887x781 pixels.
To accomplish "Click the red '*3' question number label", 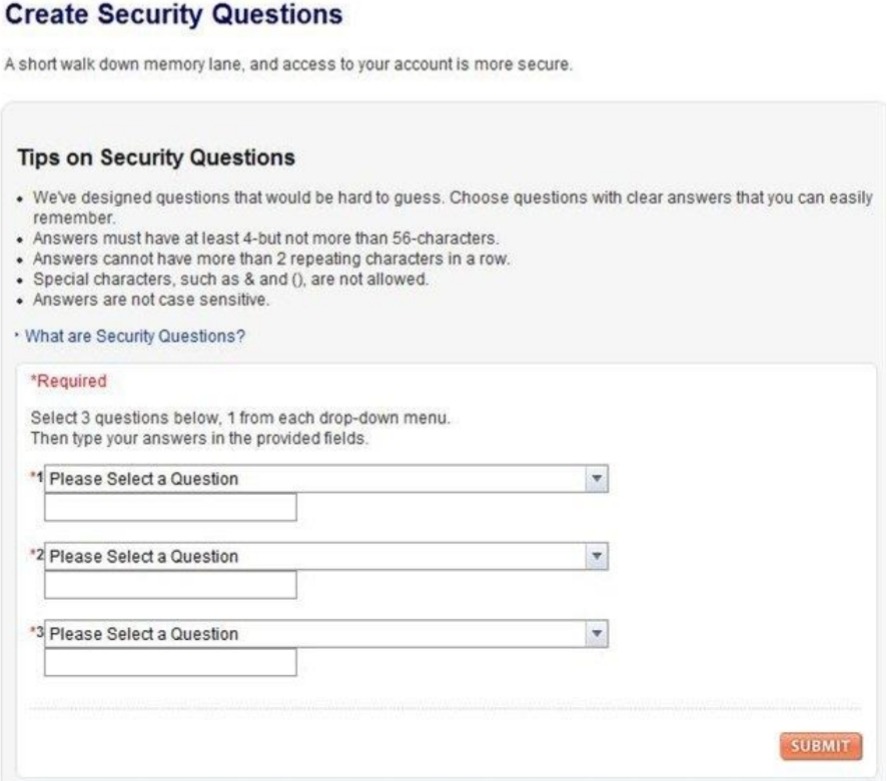I will click(37, 633).
